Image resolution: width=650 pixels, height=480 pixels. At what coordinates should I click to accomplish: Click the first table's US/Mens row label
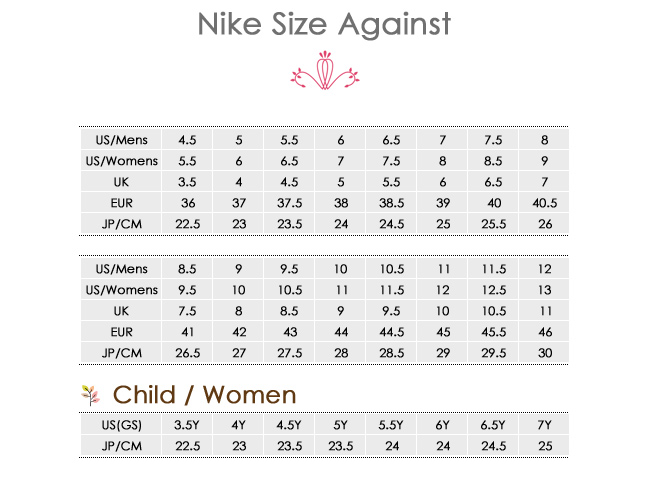[121, 140]
